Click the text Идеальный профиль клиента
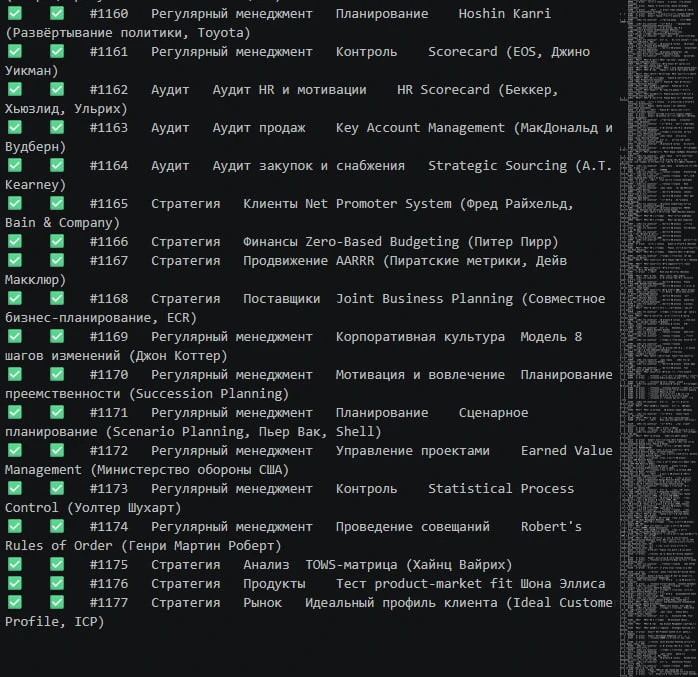Viewport: 698px width, 677px height. pos(401,603)
